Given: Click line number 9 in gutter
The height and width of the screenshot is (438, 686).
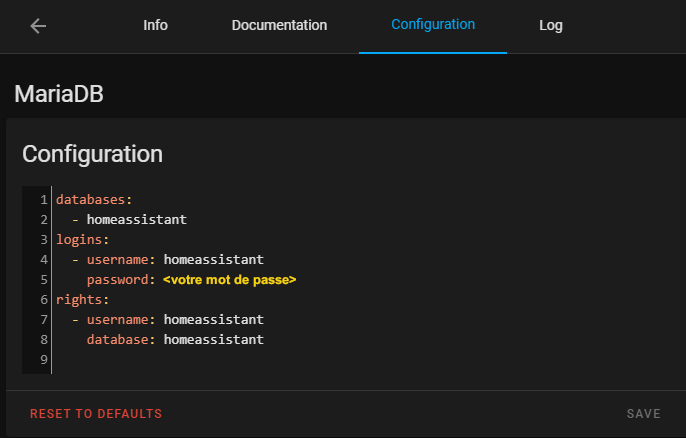Looking at the screenshot, I should pos(44,360).
